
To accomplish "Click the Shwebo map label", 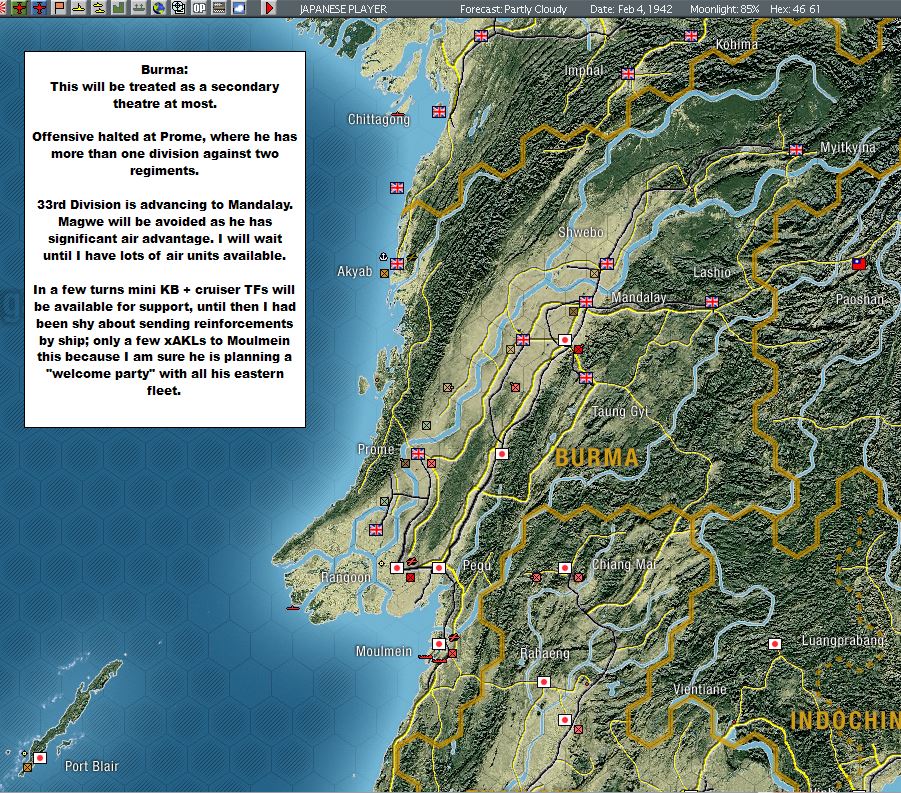I will (x=580, y=232).
